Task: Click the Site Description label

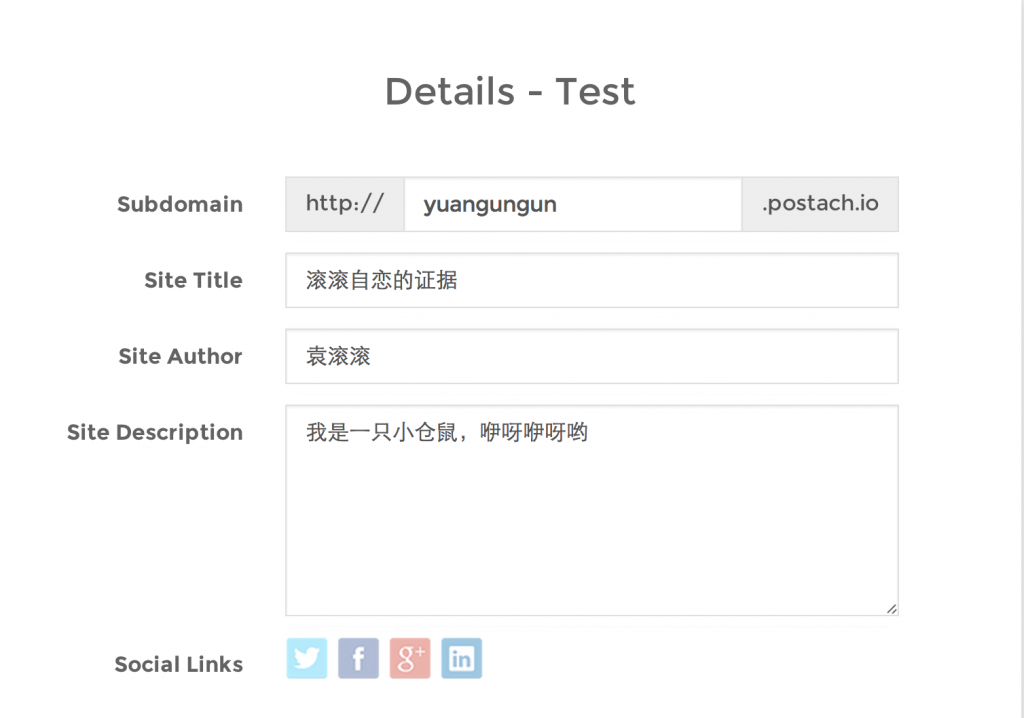Action: click(155, 432)
